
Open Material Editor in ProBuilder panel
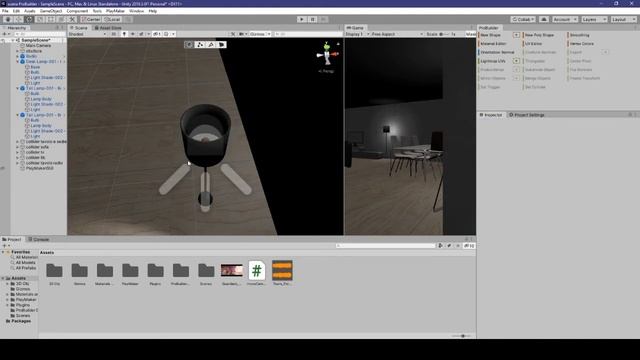[x=493, y=44]
